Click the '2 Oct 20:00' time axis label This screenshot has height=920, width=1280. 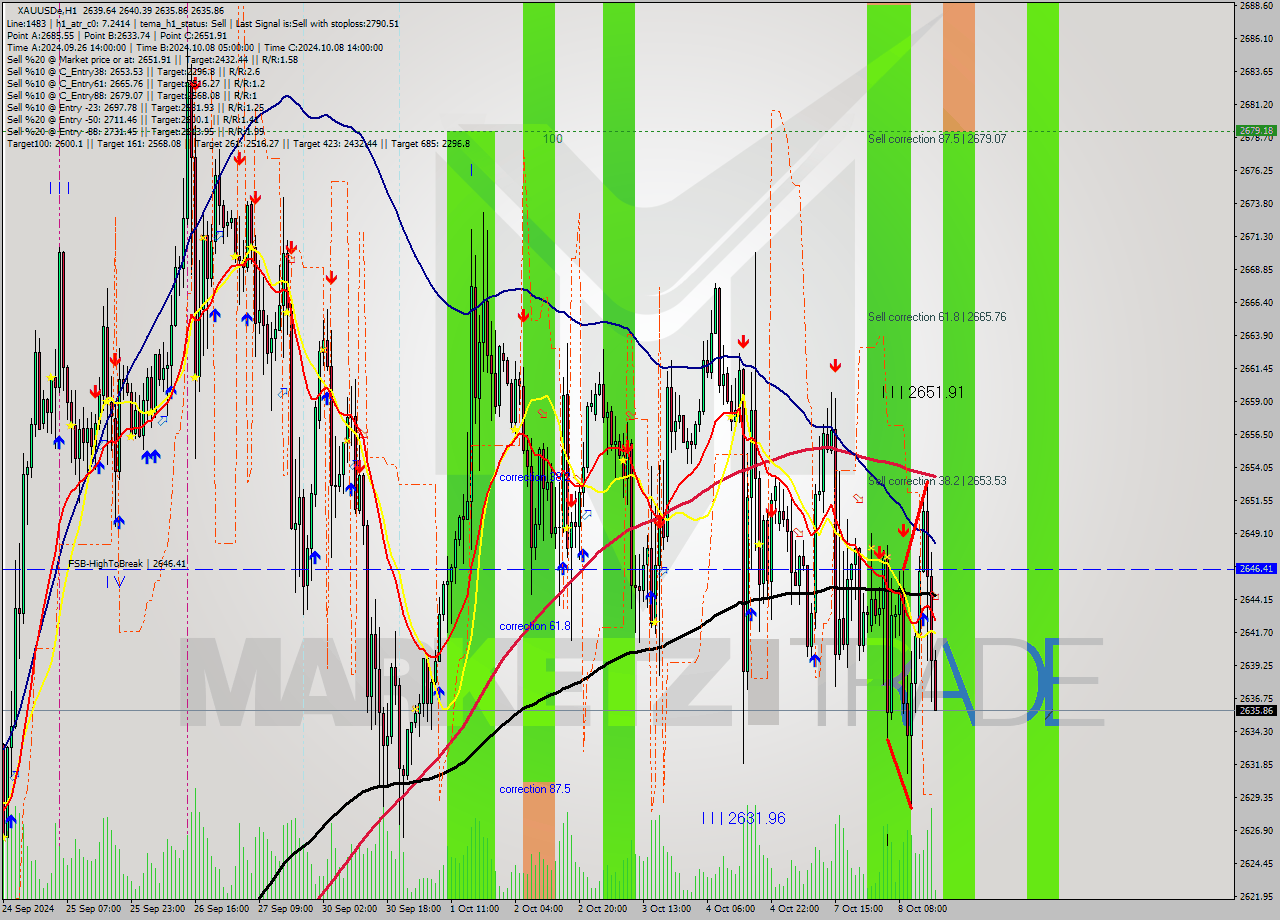click(603, 909)
